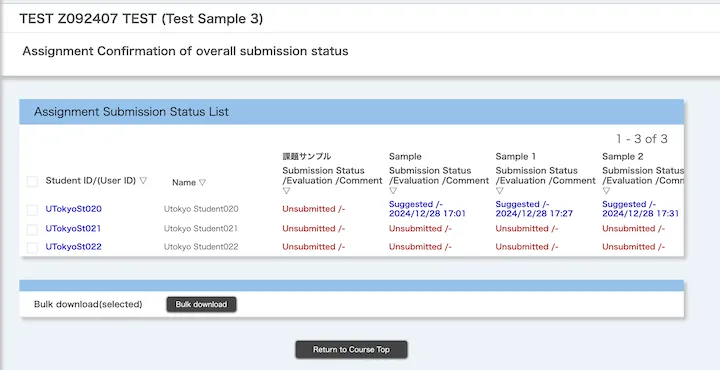Open Suggested submission dated 2024/12/28 17:27

tap(534, 209)
